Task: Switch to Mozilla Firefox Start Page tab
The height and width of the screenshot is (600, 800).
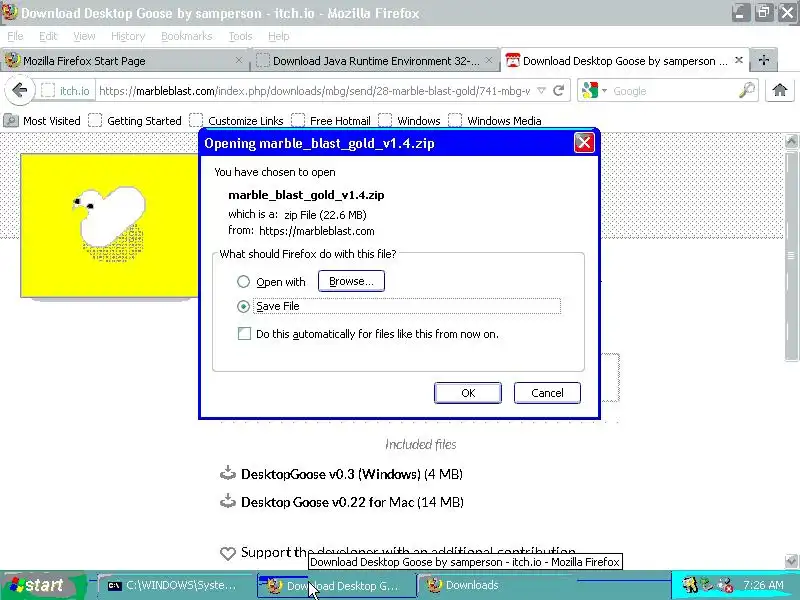Action: 124,61
